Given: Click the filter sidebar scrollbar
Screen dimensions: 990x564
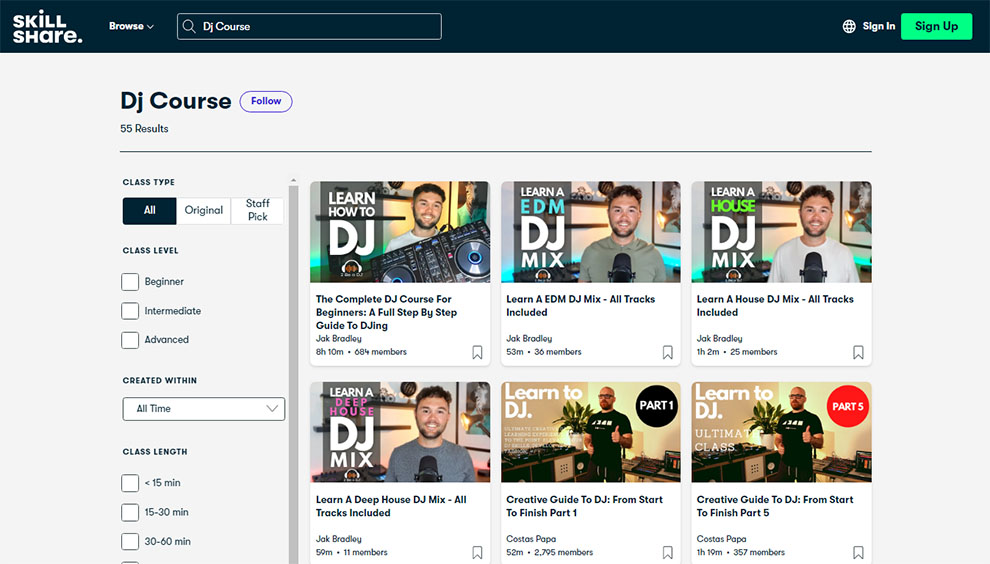Looking at the screenshot, I should (293, 373).
